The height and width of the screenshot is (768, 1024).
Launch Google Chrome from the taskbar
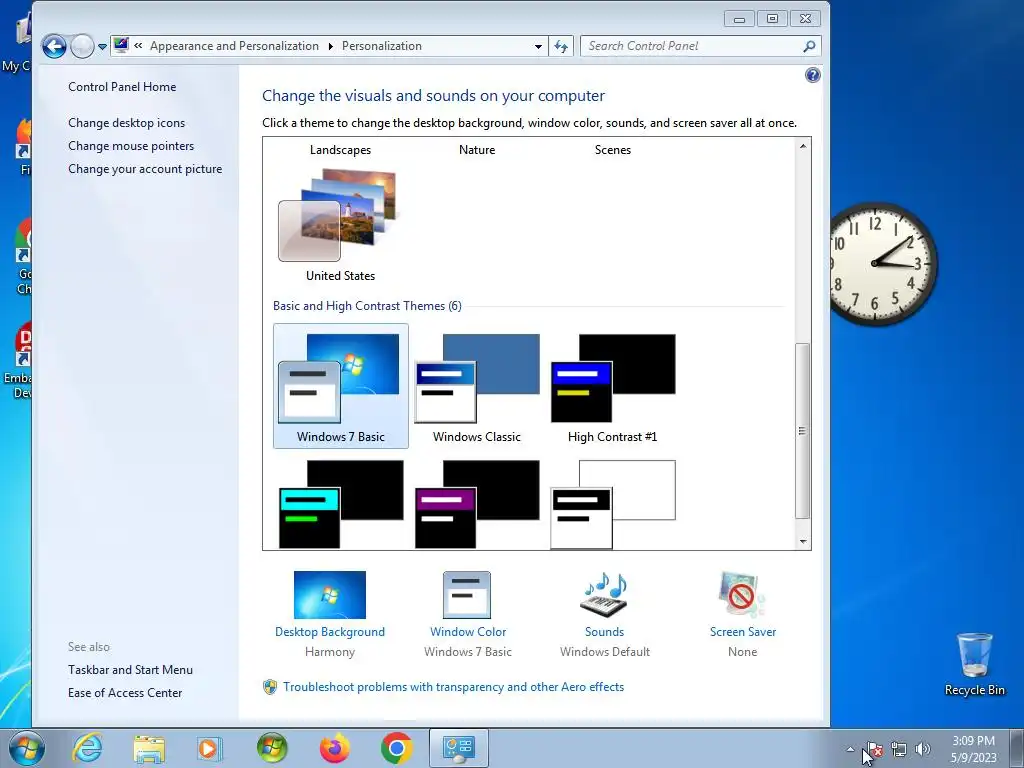[x=396, y=748]
